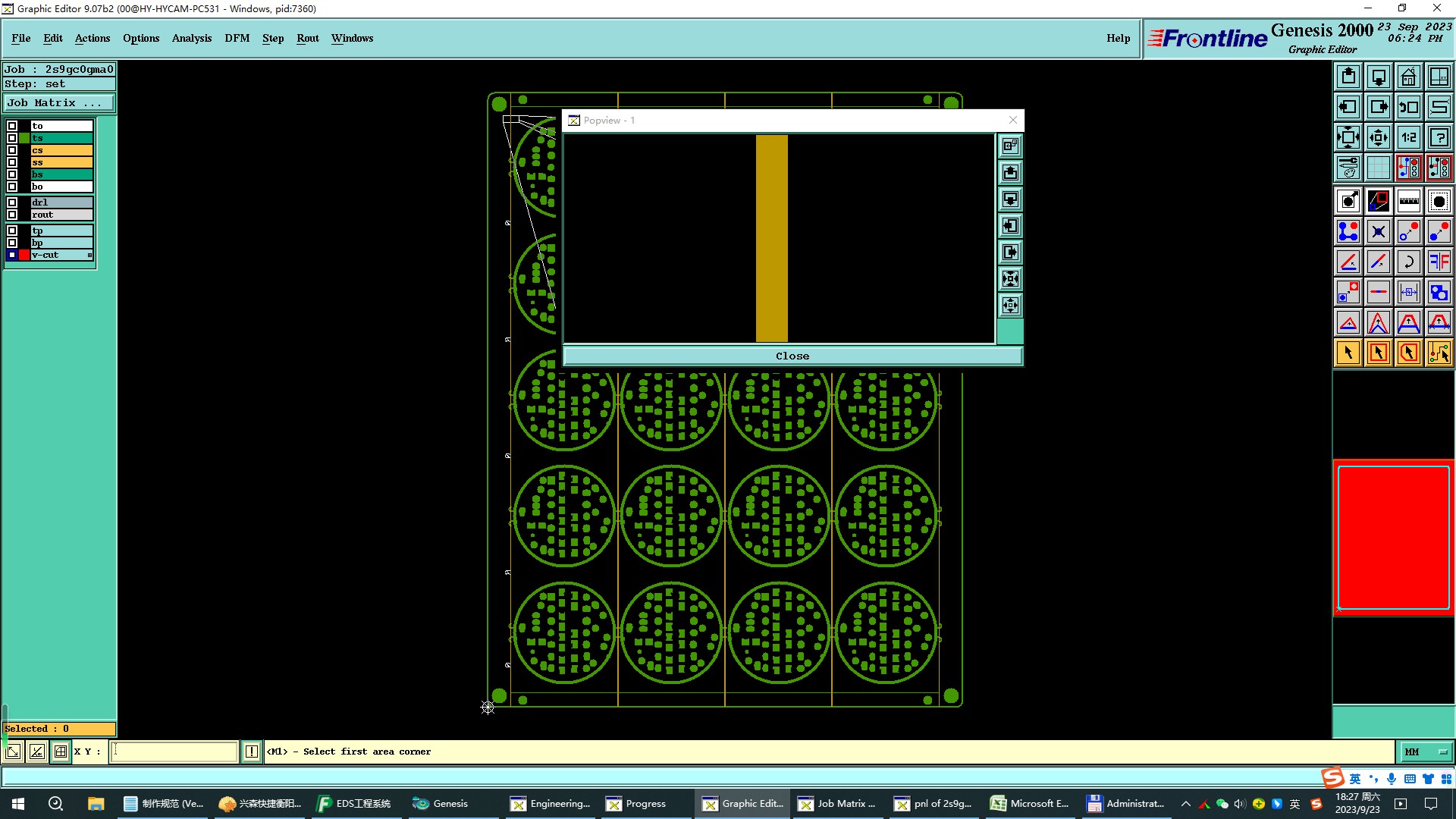
Task: Click the delete feature X icon
Action: pyautogui.click(x=1378, y=231)
